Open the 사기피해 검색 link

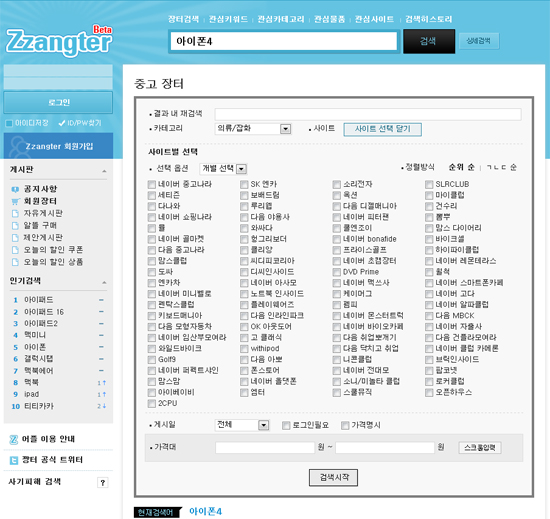[34, 482]
